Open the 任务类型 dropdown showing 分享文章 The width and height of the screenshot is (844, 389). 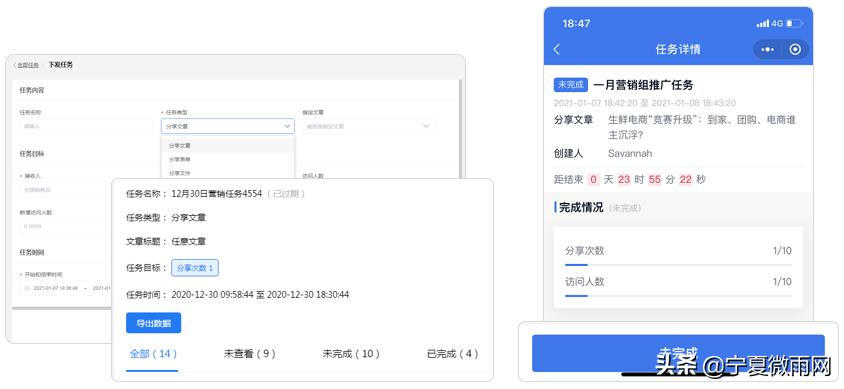(228, 126)
